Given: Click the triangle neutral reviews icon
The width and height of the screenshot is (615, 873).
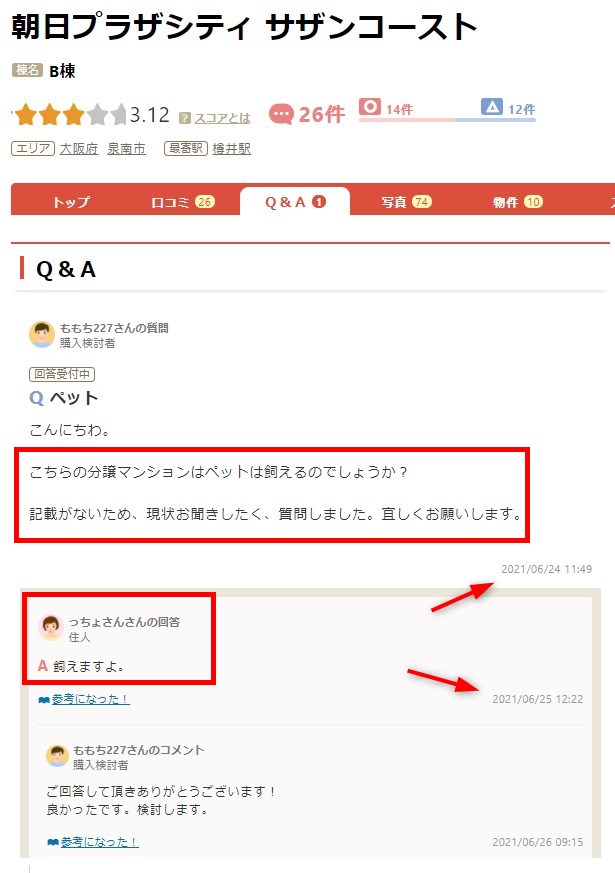Looking at the screenshot, I should 491,106.
